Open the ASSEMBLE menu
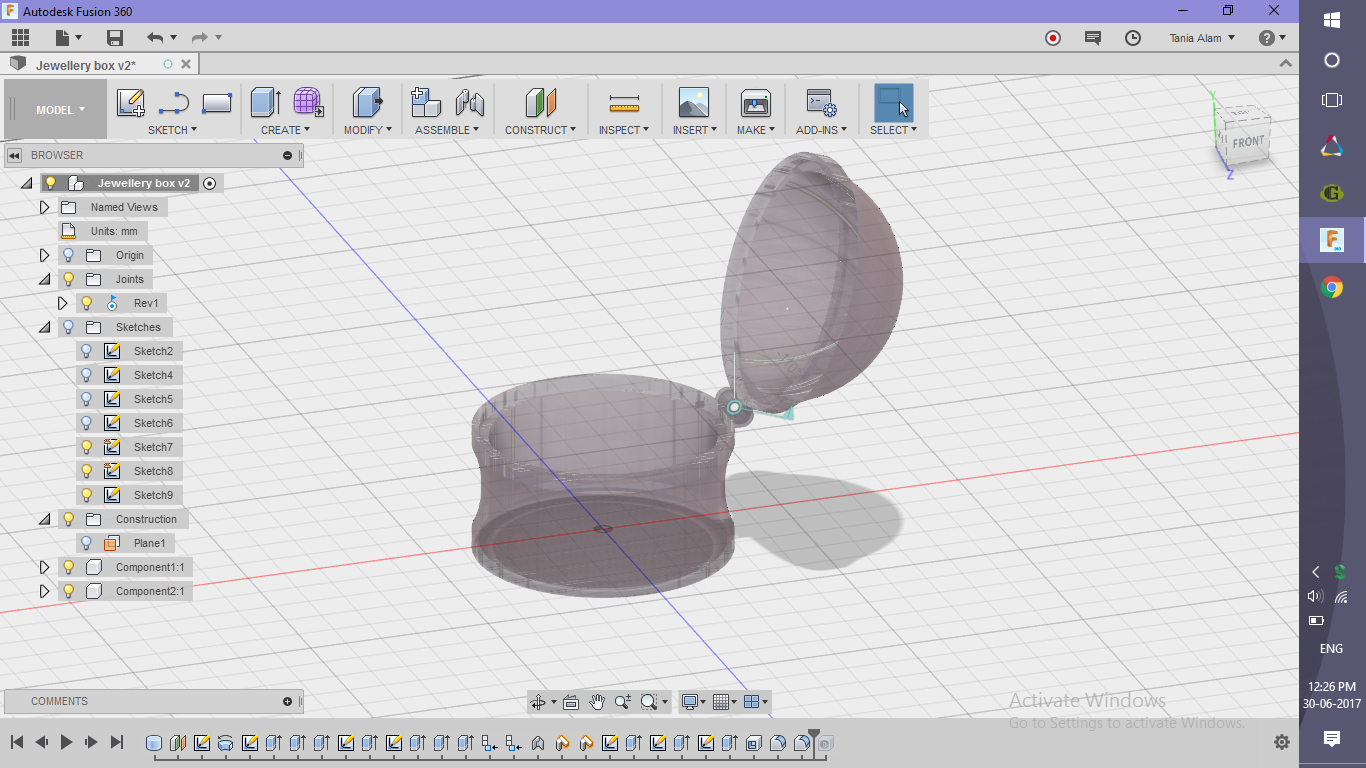Image resolution: width=1366 pixels, height=768 pixels. pyautogui.click(x=447, y=130)
